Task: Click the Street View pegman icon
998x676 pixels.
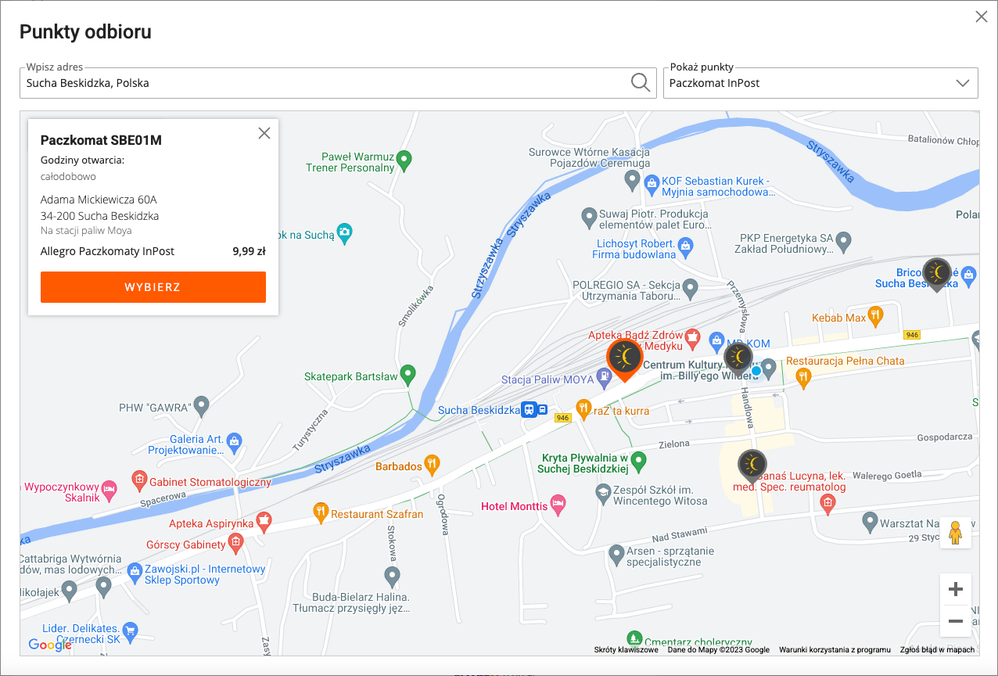Action: [955, 533]
